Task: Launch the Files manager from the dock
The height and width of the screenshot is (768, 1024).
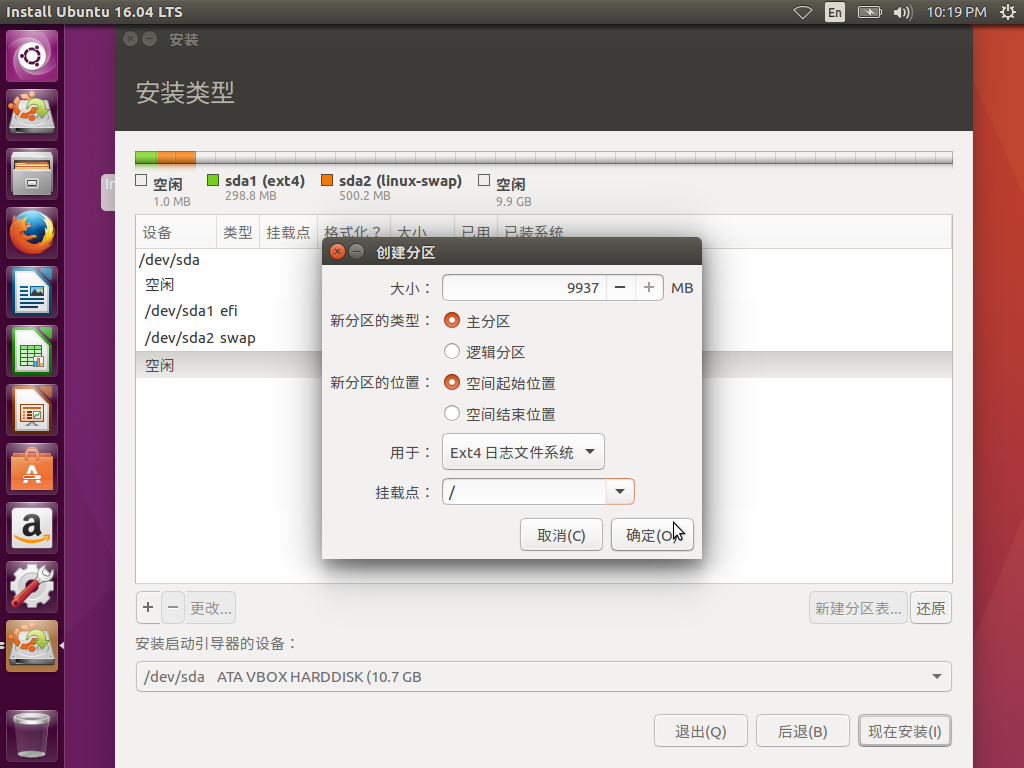Action: click(32, 174)
